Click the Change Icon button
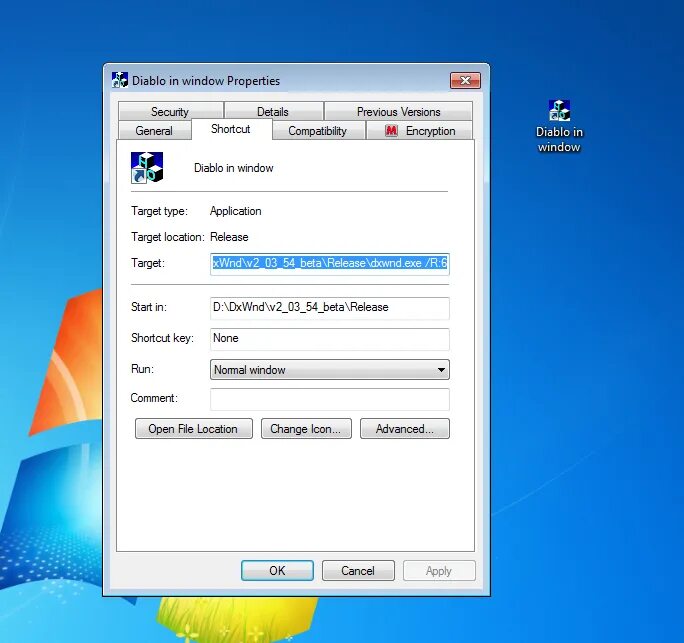The width and height of the screenshot is (684, 643). pyautogui.click(x=306, y=429)
